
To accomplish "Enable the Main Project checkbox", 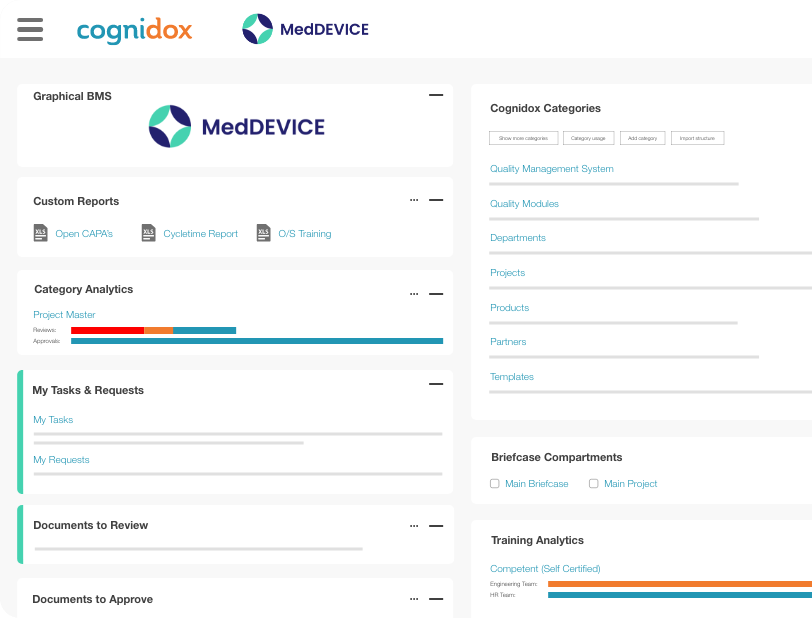I will coord(592,483).
